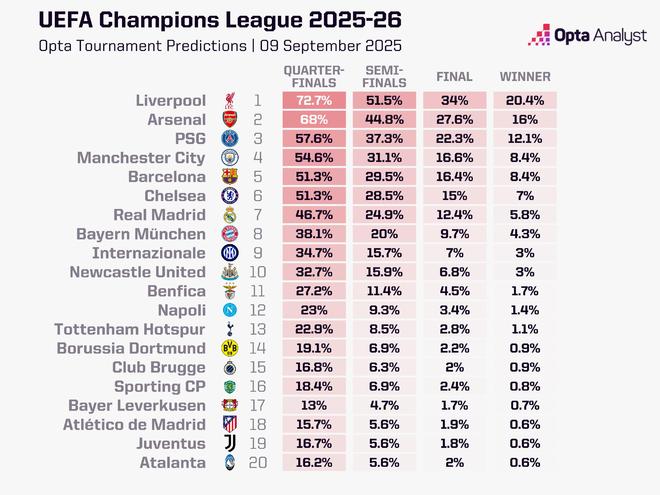Select the Tottenham Hotspur crest

click(x=228, y=329)
